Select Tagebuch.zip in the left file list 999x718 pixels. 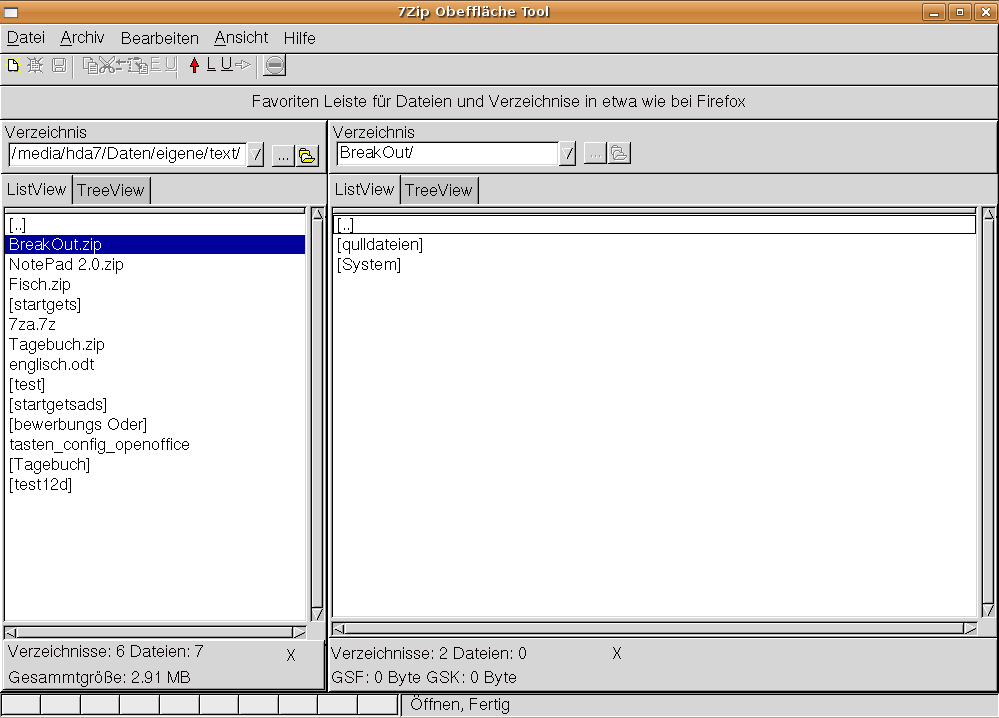(x=57, y=344)
